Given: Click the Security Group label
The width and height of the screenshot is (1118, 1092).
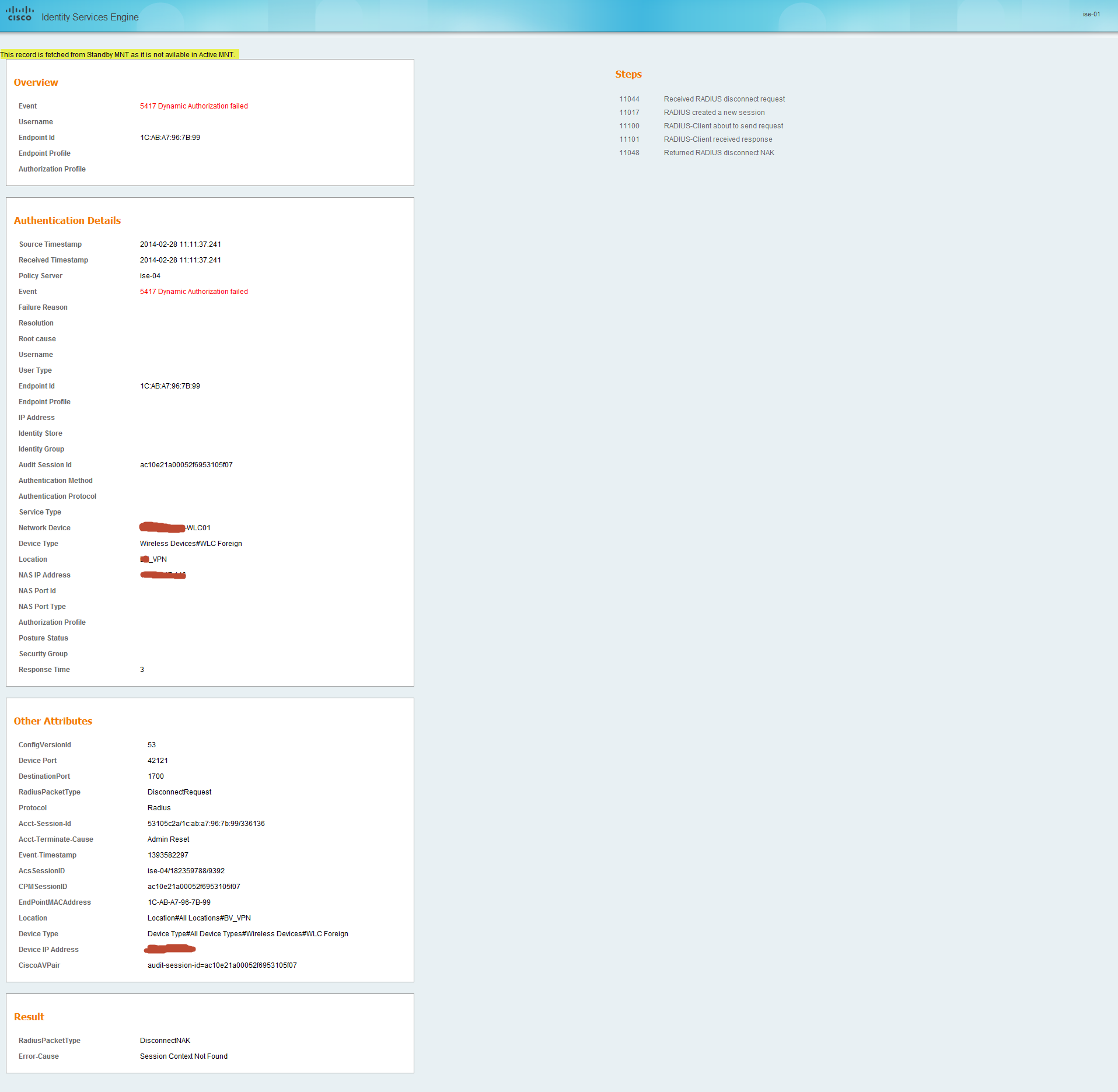Looking at the screenshot, I should click(43, 654).
